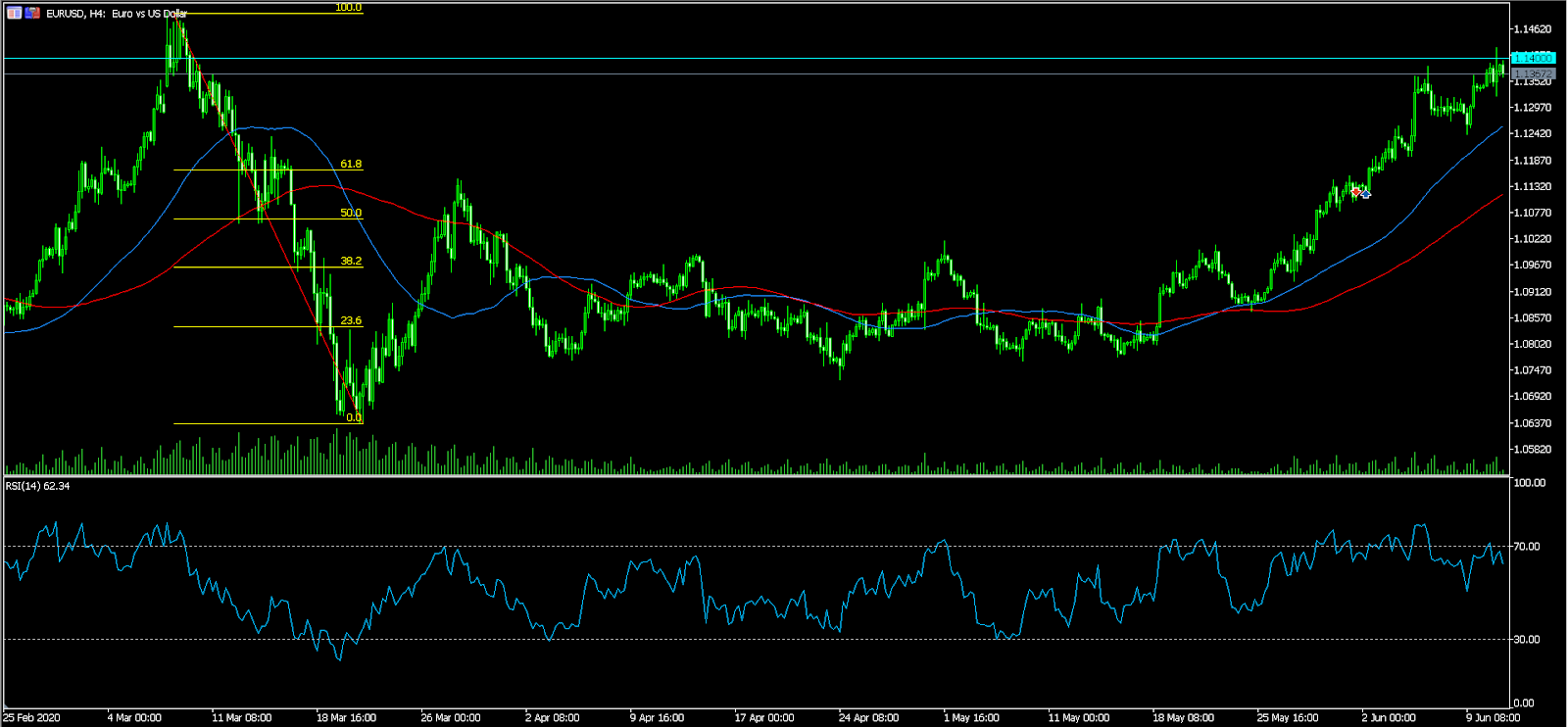Viewport: 1568px width, 727px height.
Task: Click the RSI(14) 62.34 indicator label
Action: pos(38,486)
